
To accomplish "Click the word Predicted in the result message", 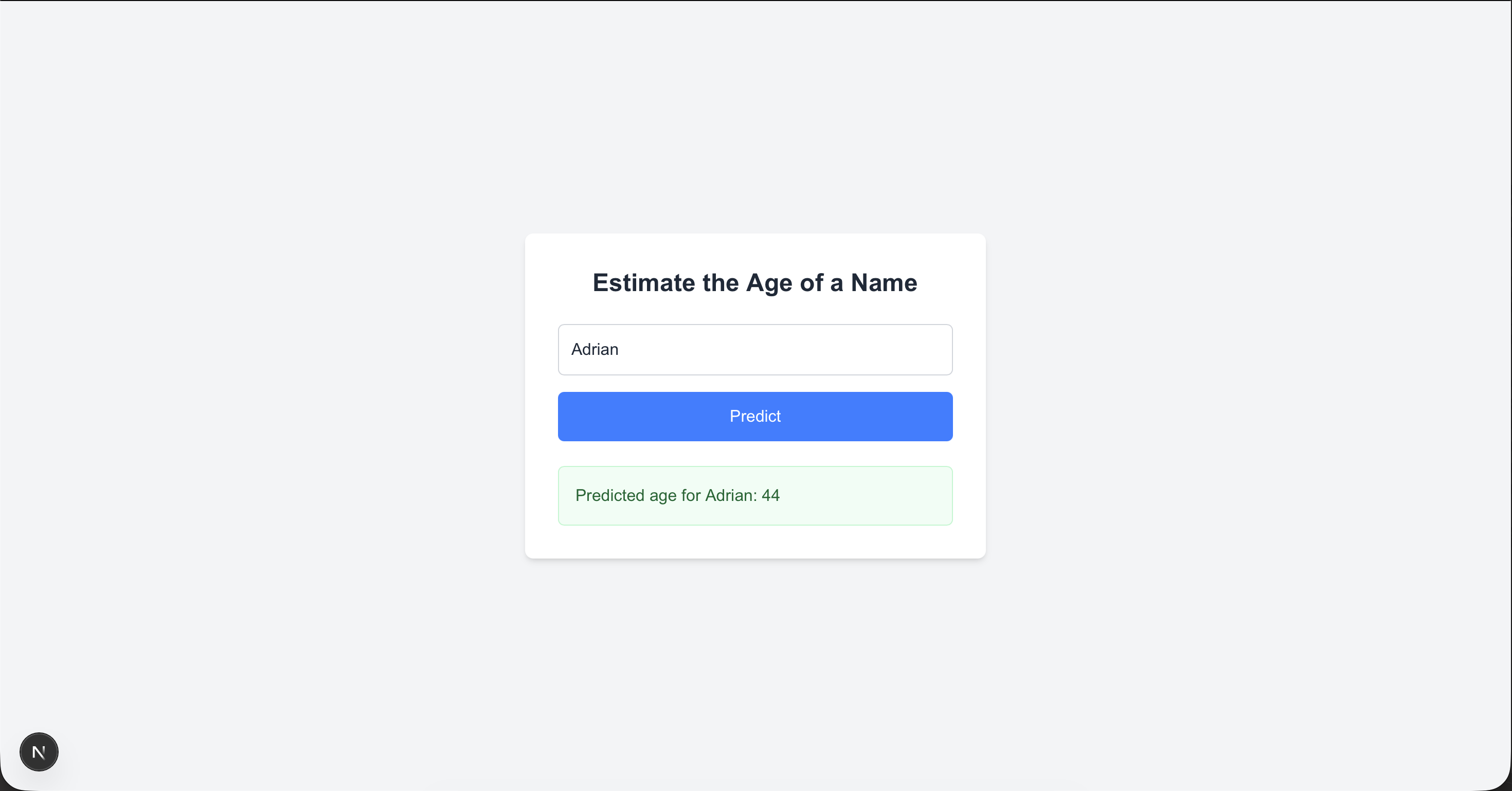I will pos(610,496).
